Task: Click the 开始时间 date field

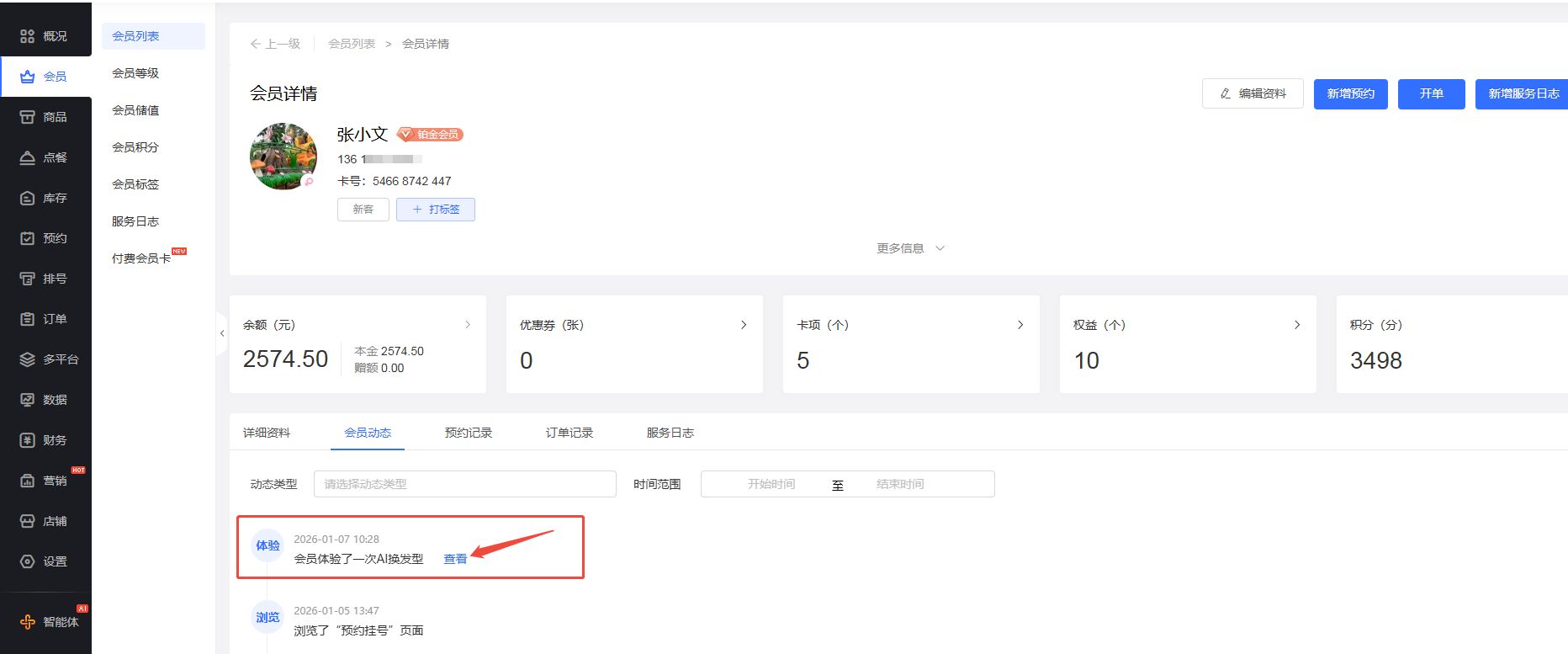Action: (x=771, y=484)
